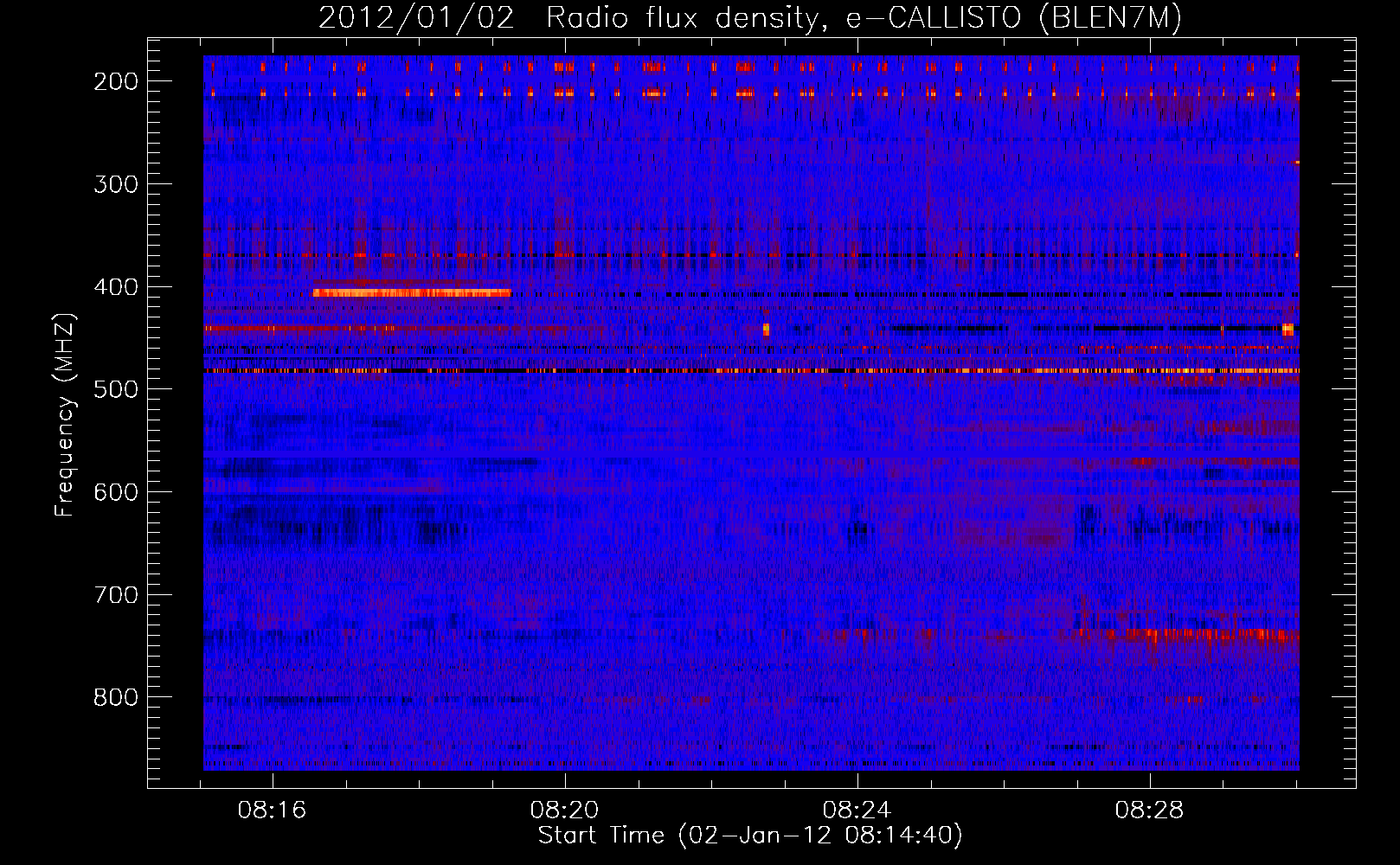Click the 08:24 time tick label
1400x865 pixels.
(857, 811)
